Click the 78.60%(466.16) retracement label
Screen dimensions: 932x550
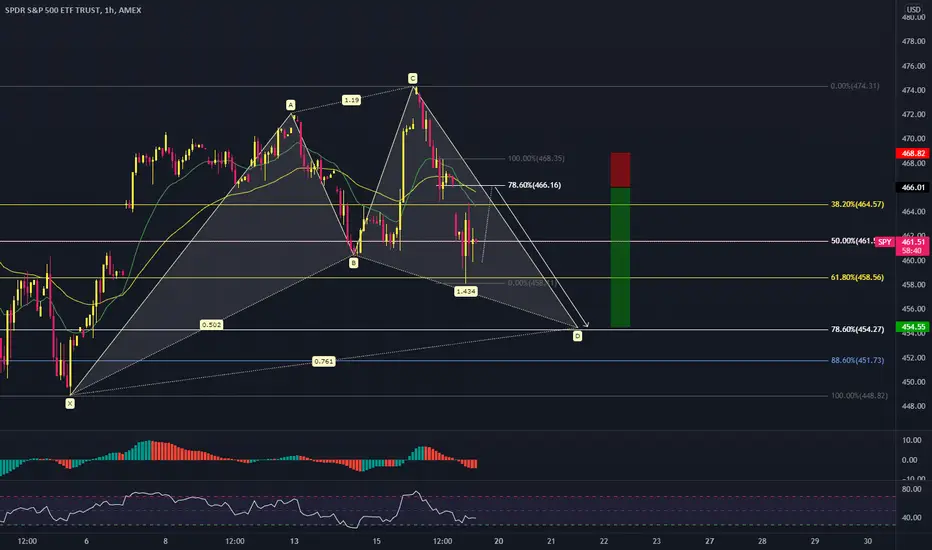[x=534, y=186]
